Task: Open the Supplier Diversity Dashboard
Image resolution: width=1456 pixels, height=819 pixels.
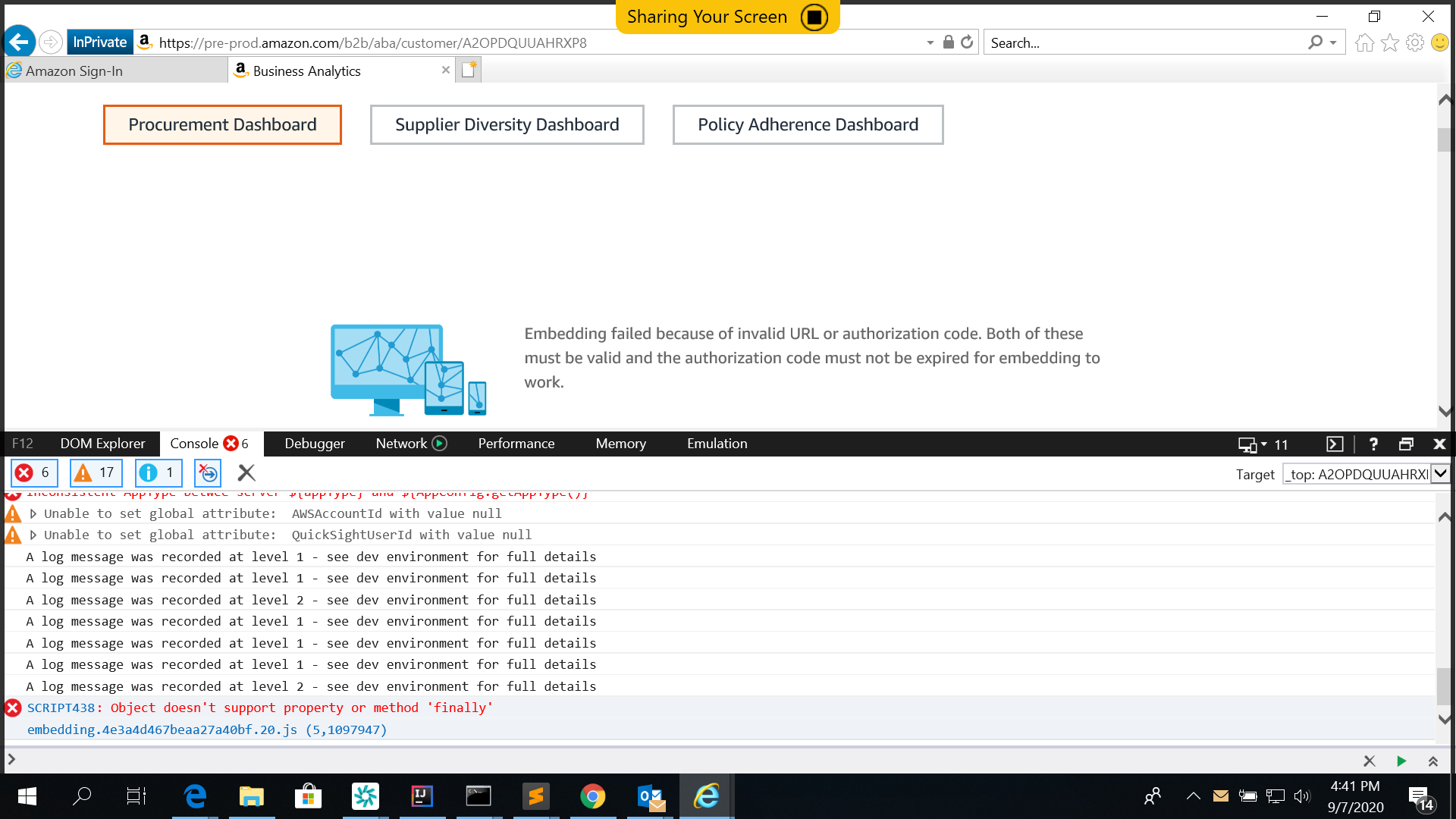Action: point(507,124)
